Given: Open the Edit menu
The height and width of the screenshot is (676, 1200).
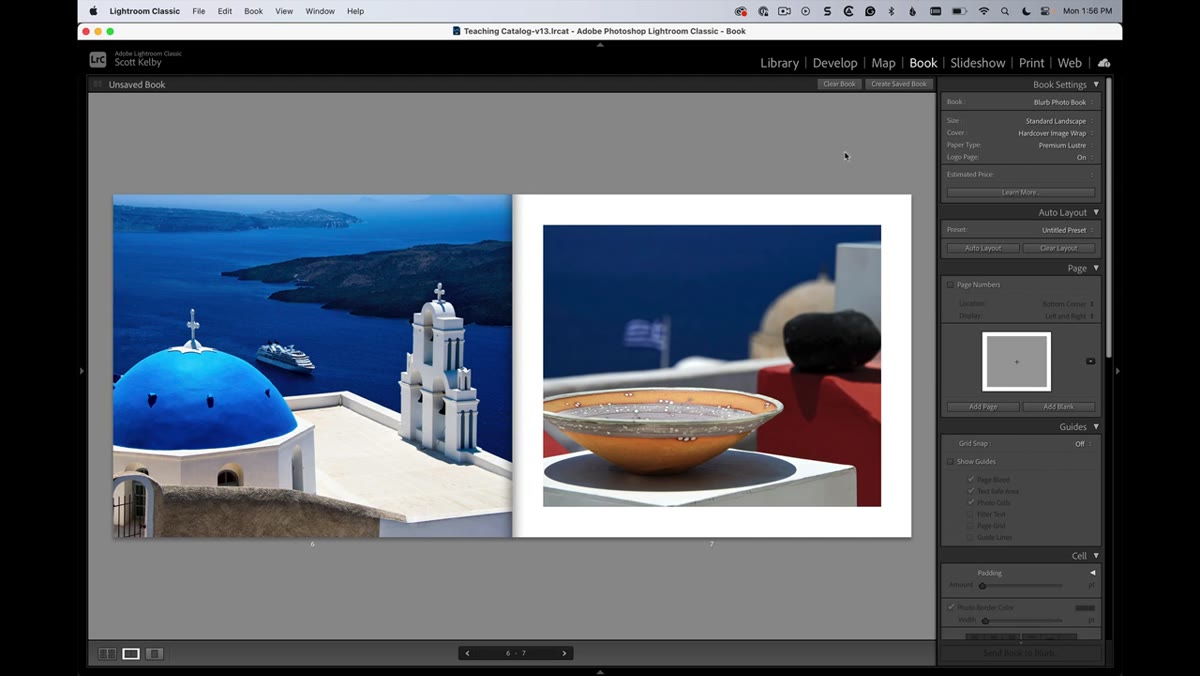Looking at the screenshot, I should tap(225, 11).
